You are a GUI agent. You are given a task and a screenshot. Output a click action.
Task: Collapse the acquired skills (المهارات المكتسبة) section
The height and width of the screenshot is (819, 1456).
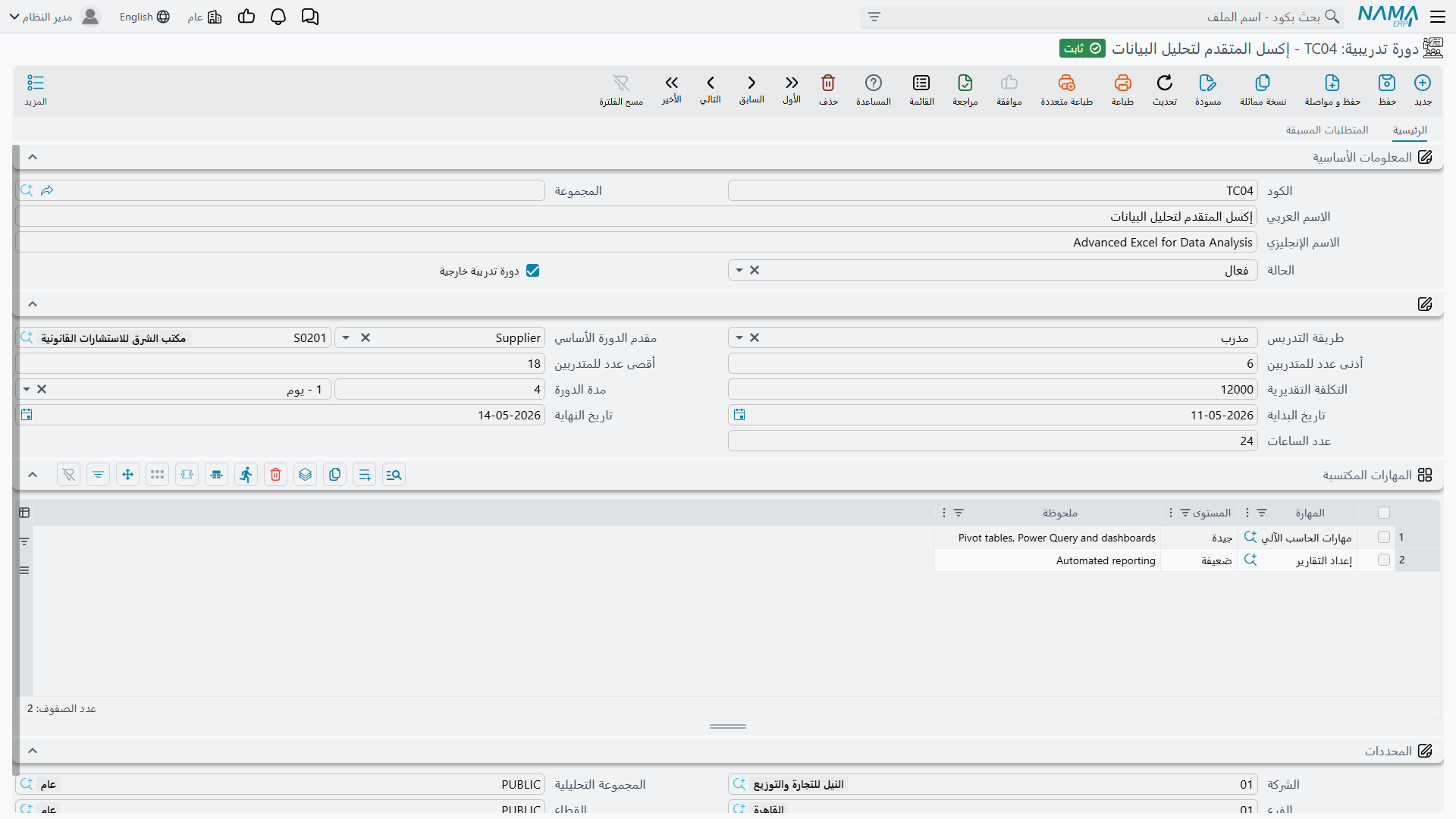pos(33,475)
